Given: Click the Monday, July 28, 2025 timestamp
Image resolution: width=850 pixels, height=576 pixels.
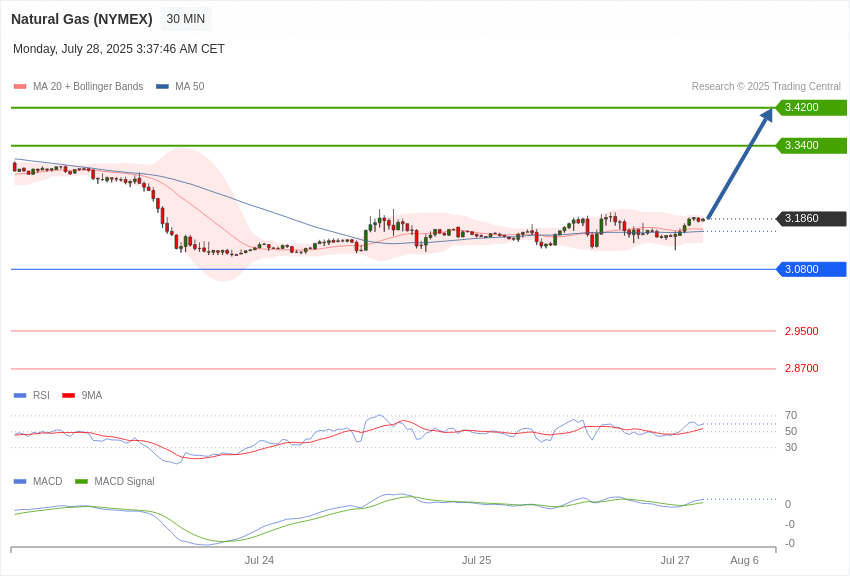Looking at the screenshot, I should 119,49.
